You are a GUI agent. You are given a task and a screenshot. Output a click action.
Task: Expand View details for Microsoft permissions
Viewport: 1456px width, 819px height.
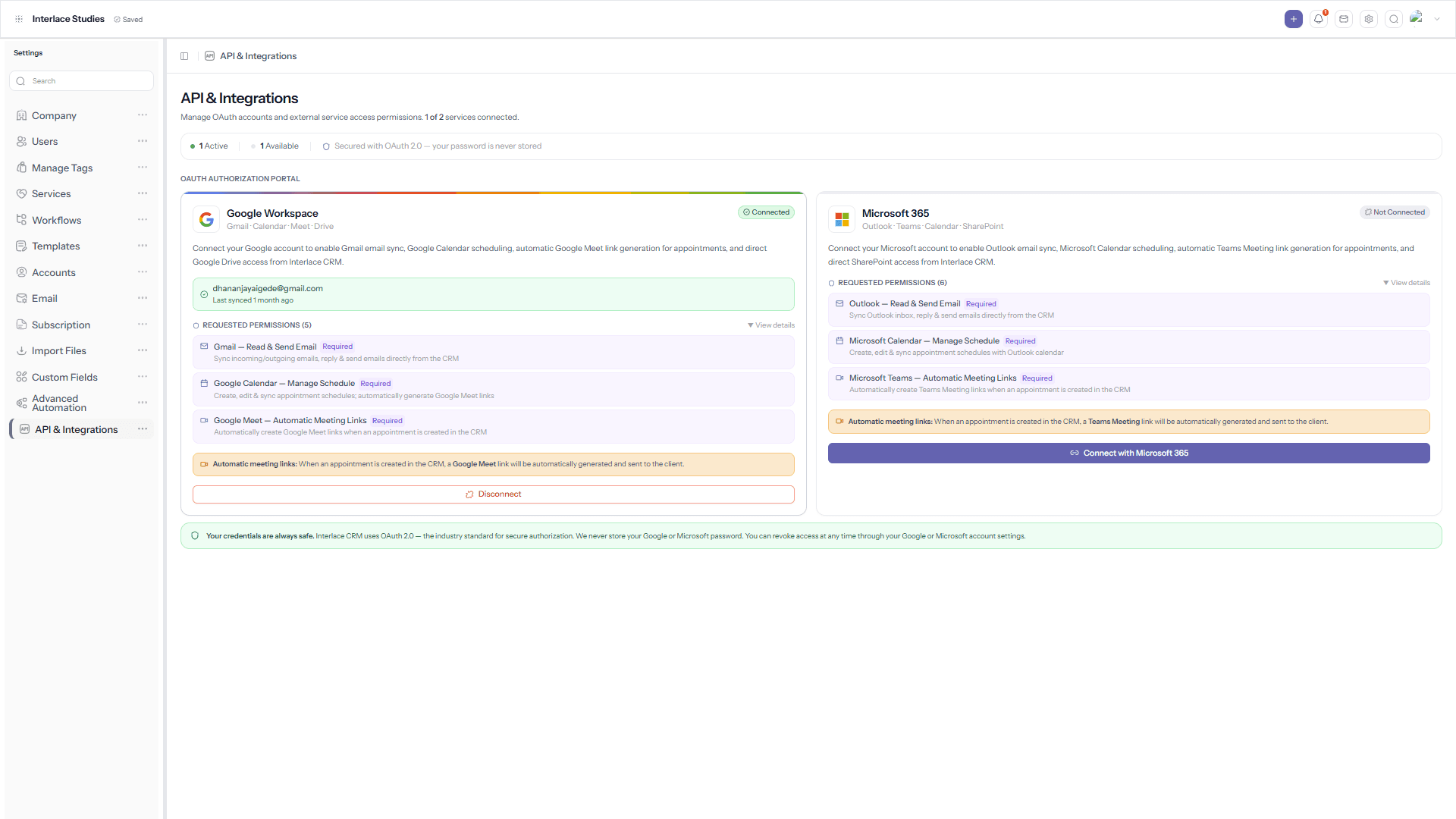1407,283
